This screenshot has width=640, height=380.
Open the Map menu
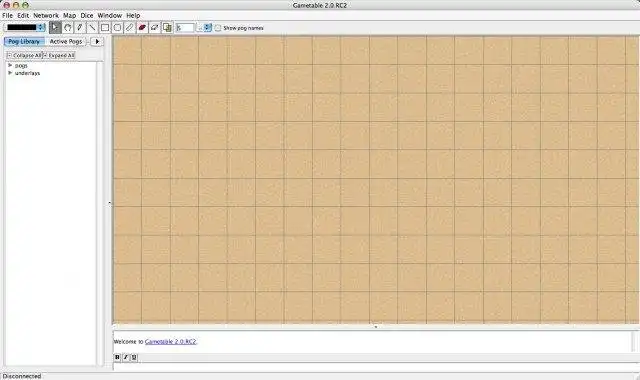click(x=69, y=16)
